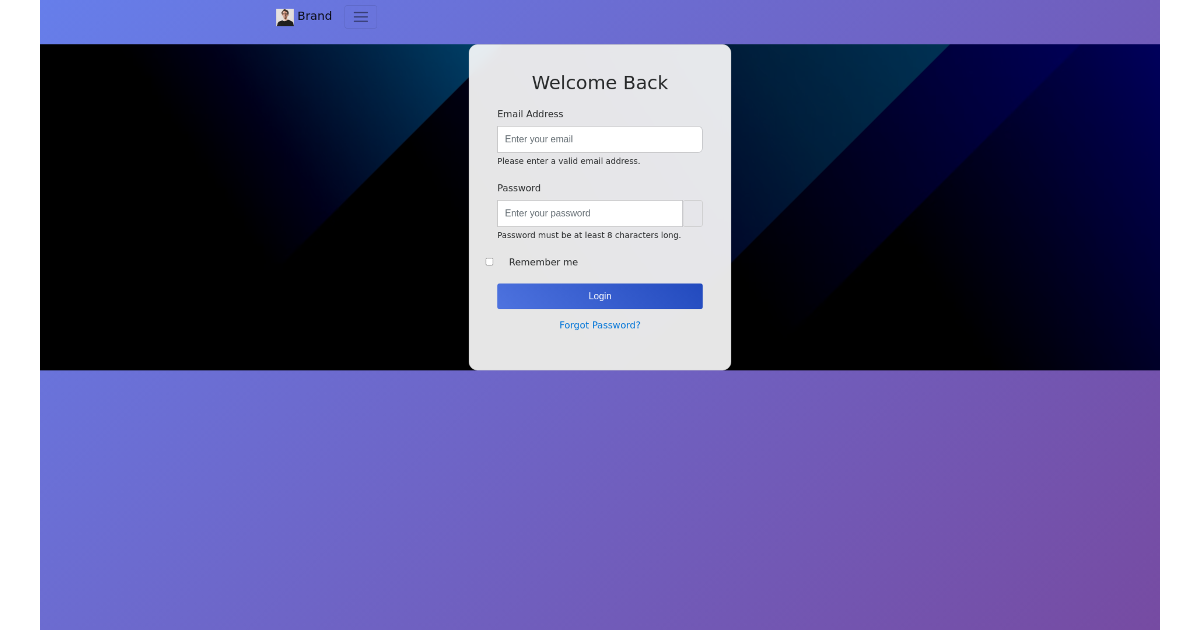The width and height of the screenshot is (1200, 630).
Task: Check Remember me before logging in
Action: point(489,261)
